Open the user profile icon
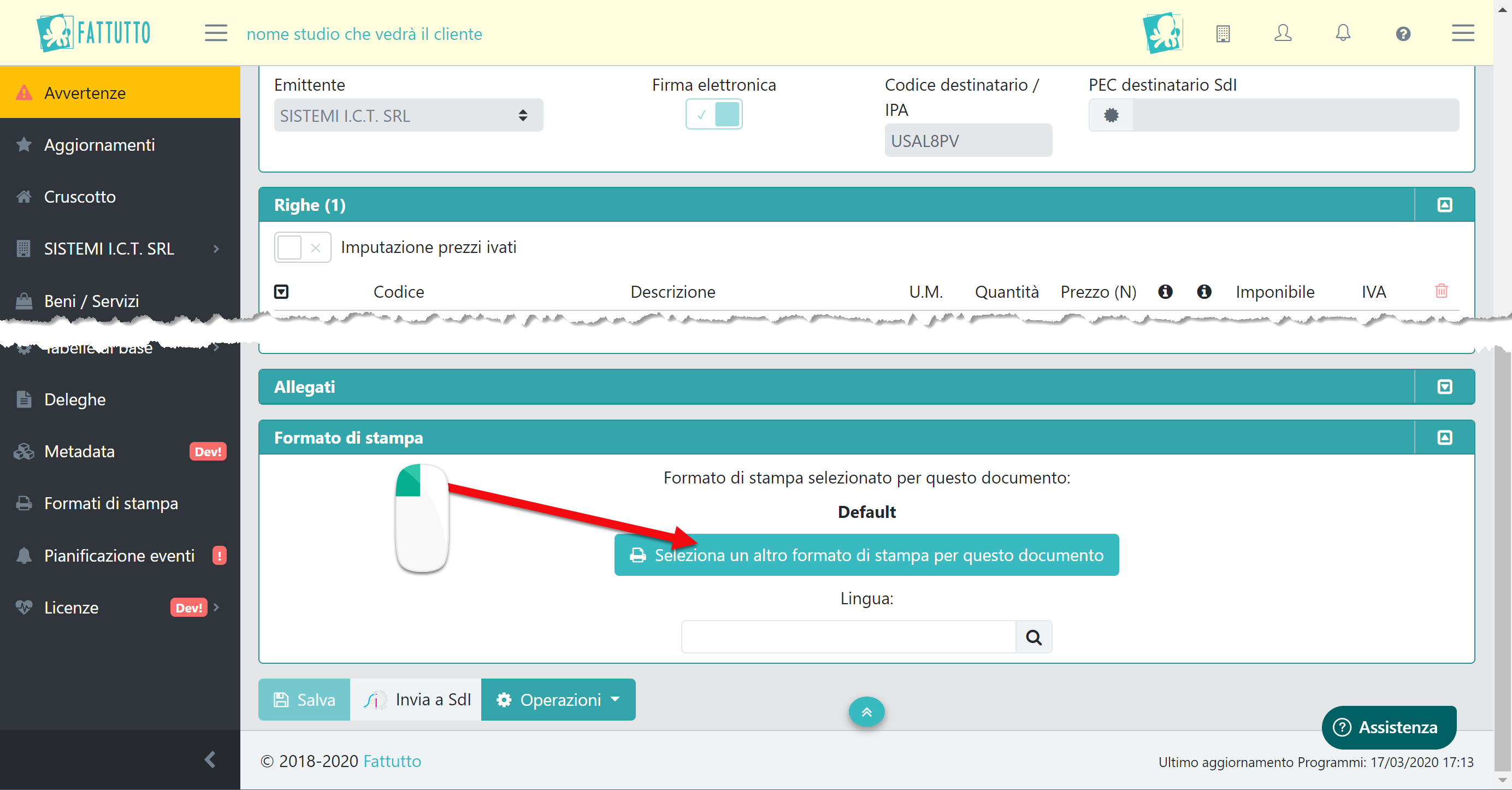 [1283, 33]
